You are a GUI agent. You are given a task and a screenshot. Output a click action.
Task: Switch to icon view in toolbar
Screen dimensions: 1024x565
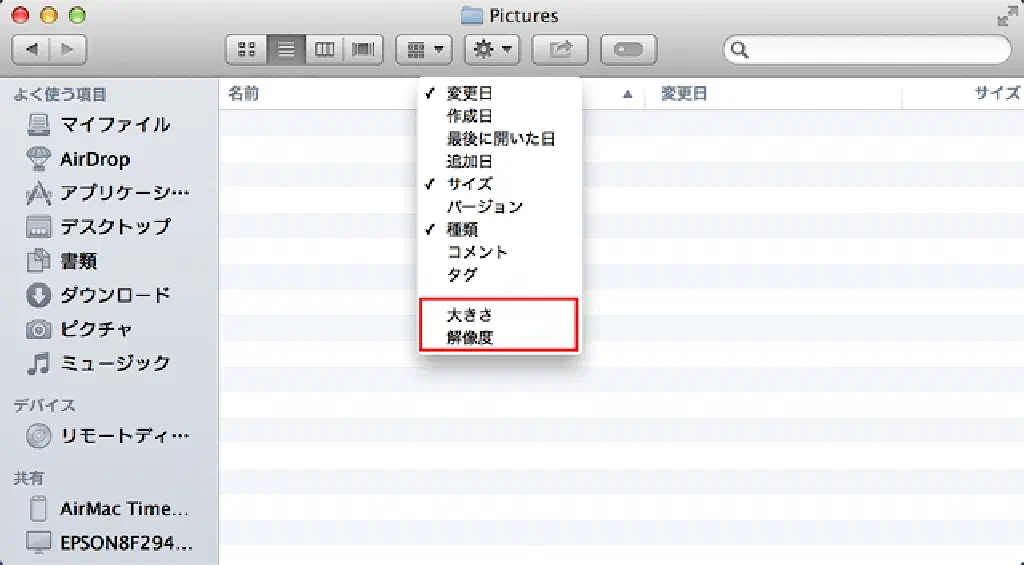click(247, 49)
